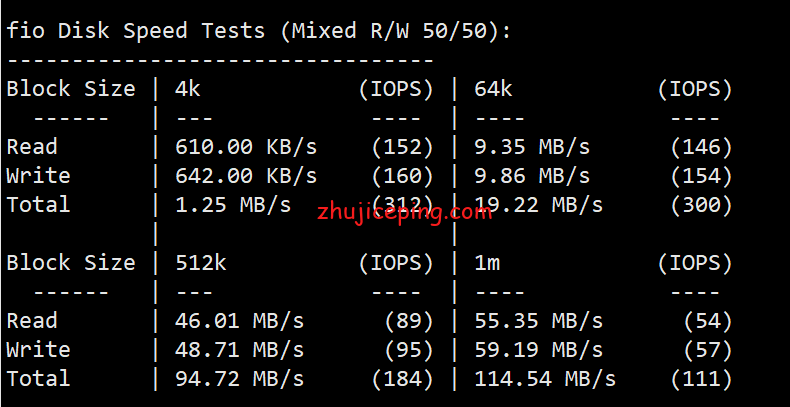
Task: Select the 114.54 MB/s total value
Action: point(545,379)
